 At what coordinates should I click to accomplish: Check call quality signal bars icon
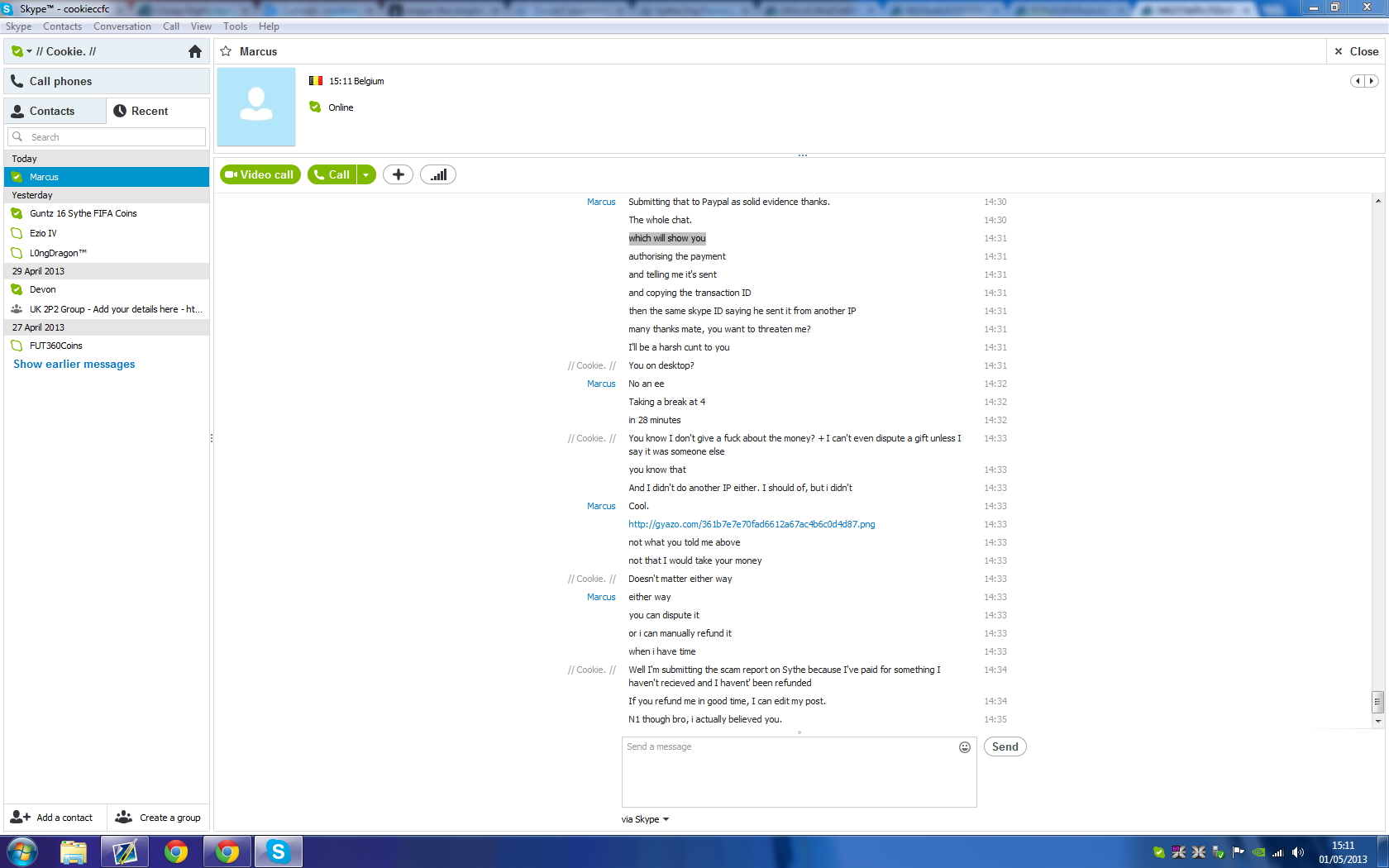[438, 174]
